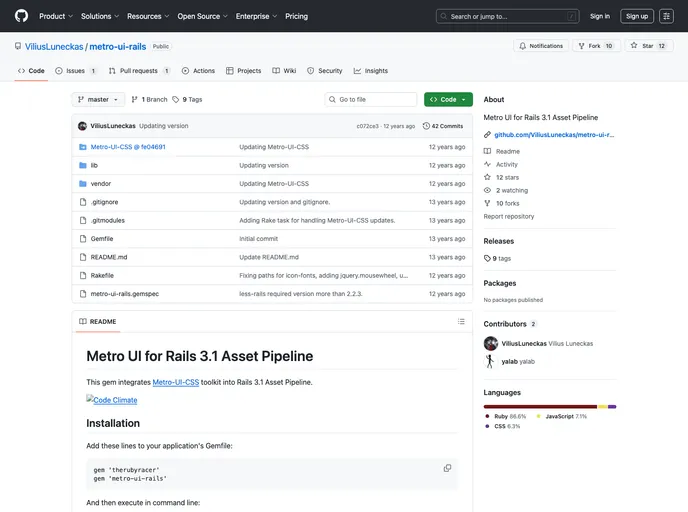The height and width of the screenshot is (512, 688).
Task: Click the Rakefile file icon
Action: click(x=83, y=276)
